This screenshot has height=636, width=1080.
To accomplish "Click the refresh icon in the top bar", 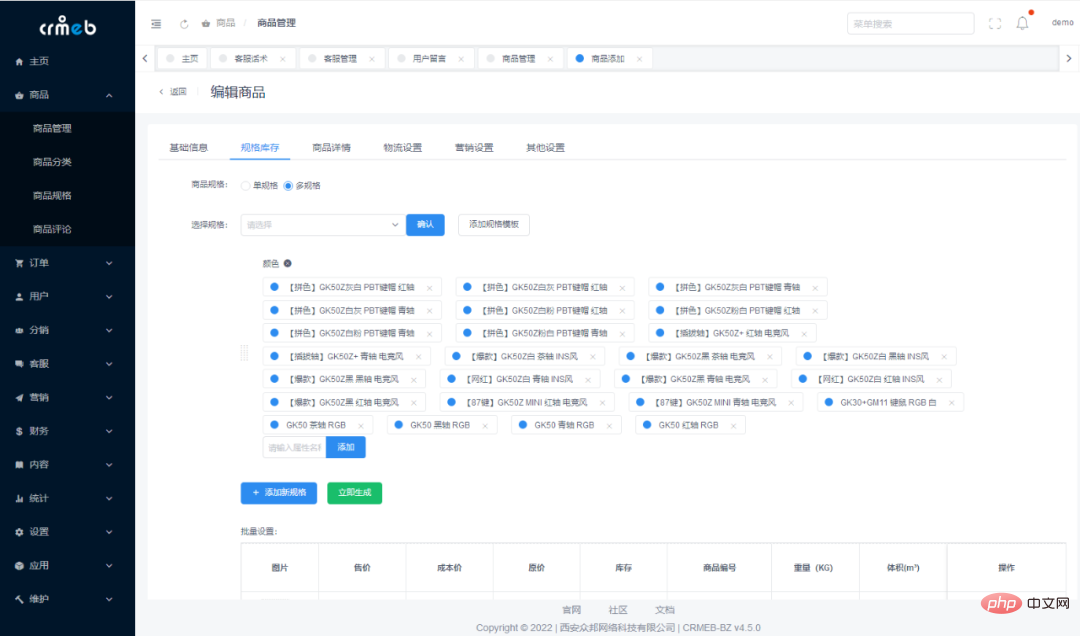I will [x=184, y=23].
